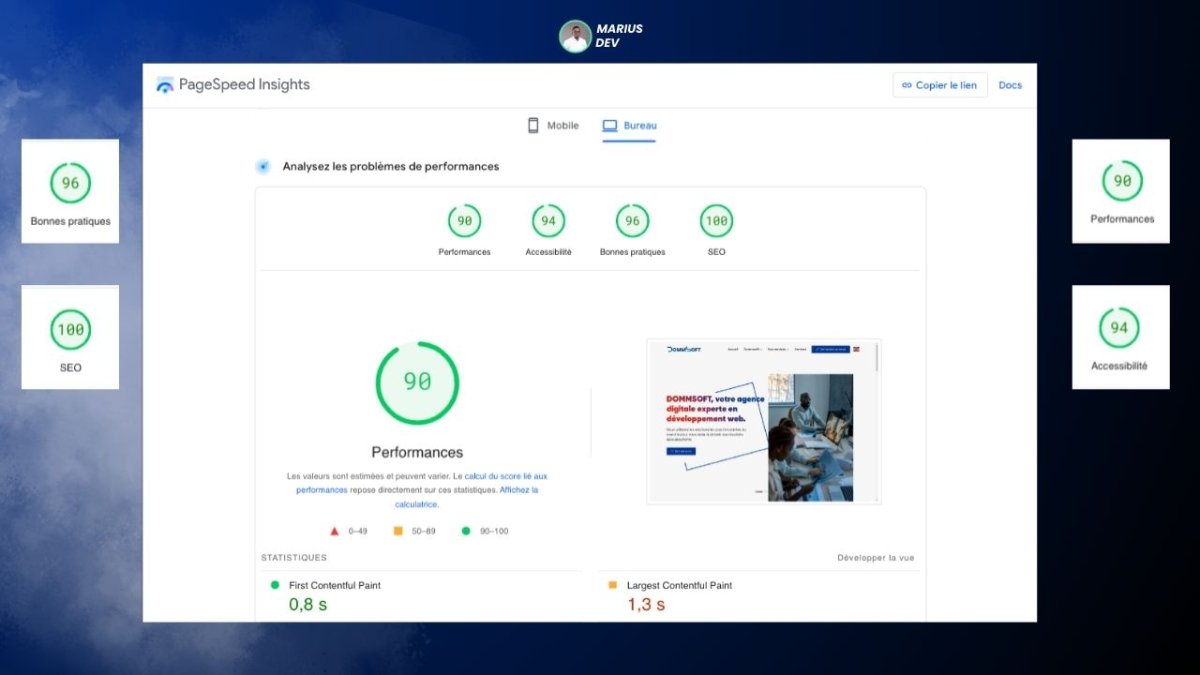This screenshot has width=1200, height=675.
Task: Click the large 90 Performances circle gauge
Action: (x=417, y=382)
